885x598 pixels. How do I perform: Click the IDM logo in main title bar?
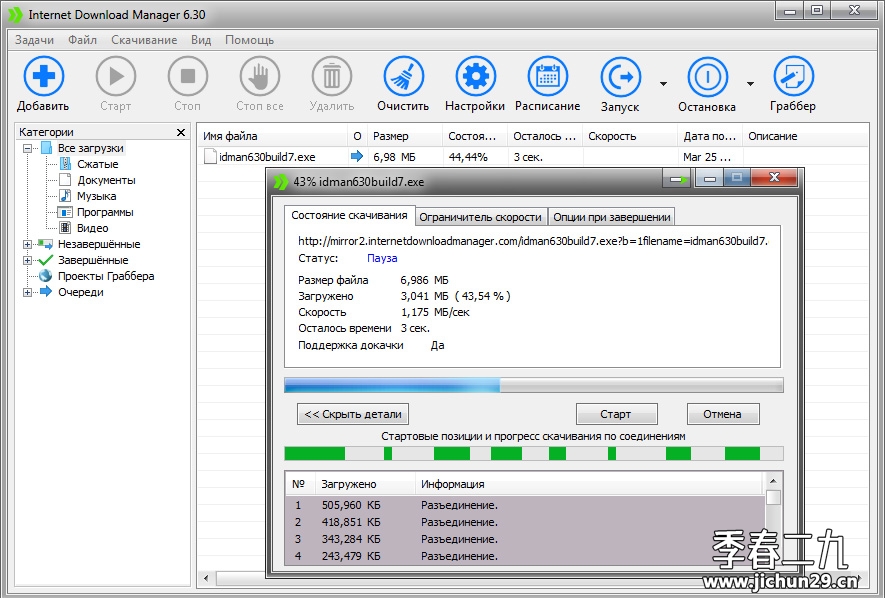[x=16, y=15]
